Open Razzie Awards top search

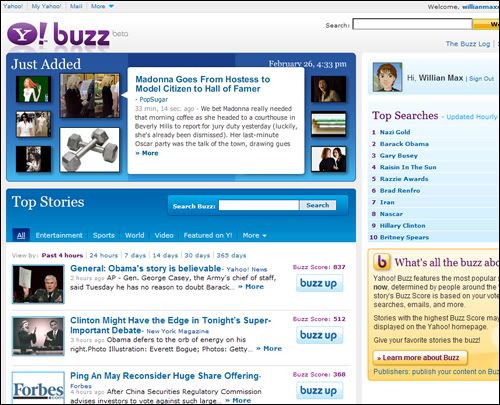tap(404, 179)
